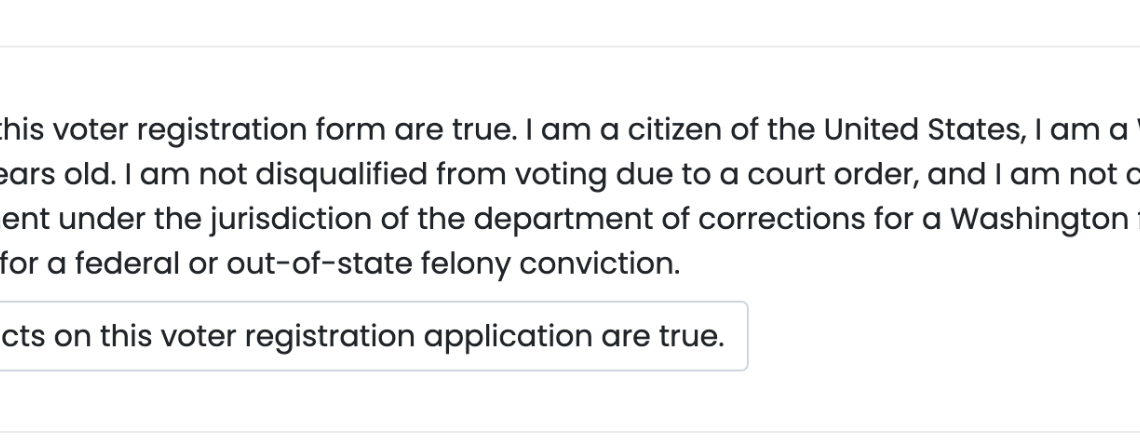Check the 'voter registration application are true' box
The image size is (1140, 445).
(x=373, y=336)
